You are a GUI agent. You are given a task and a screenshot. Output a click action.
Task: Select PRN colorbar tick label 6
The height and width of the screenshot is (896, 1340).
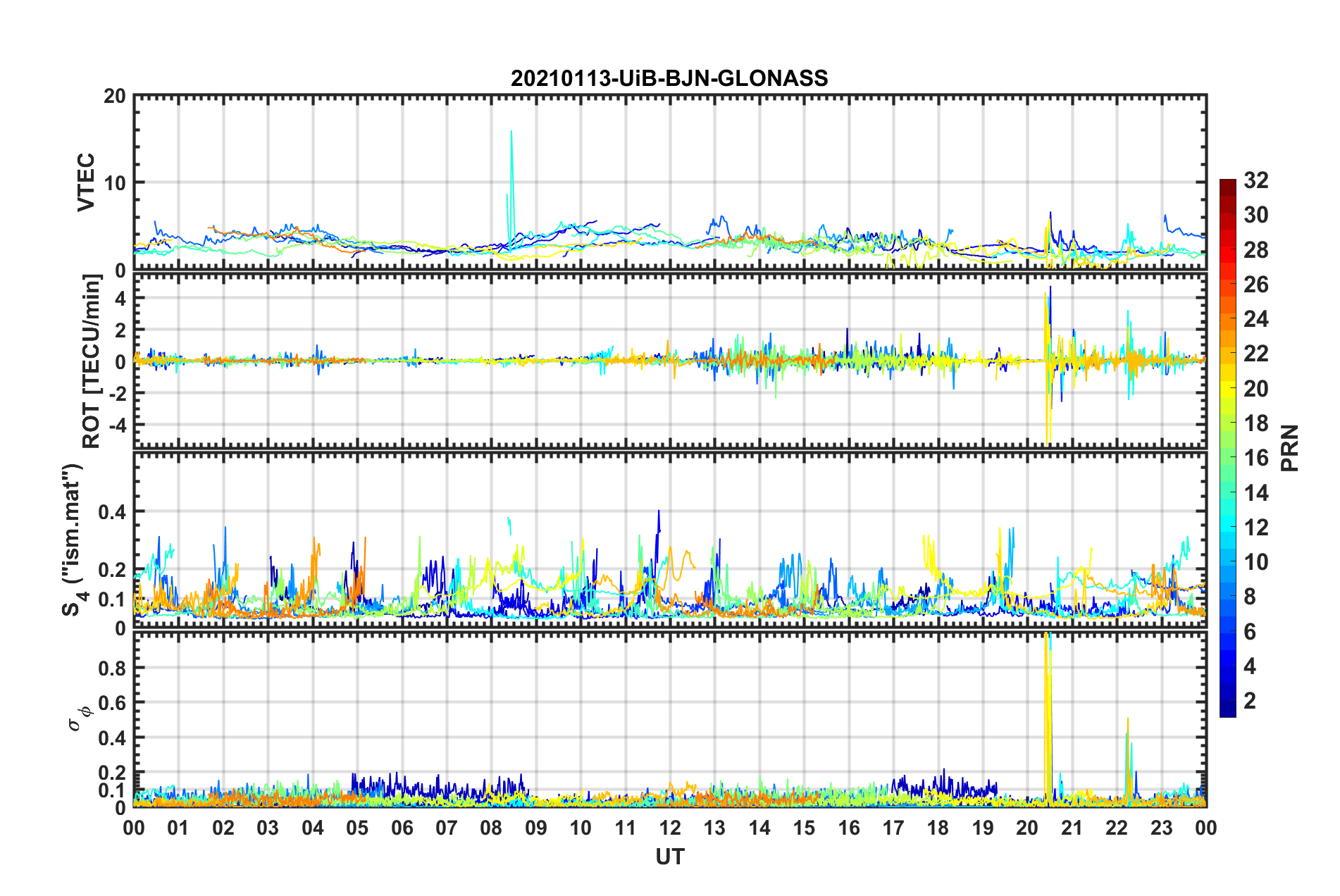coord(1250,632)
